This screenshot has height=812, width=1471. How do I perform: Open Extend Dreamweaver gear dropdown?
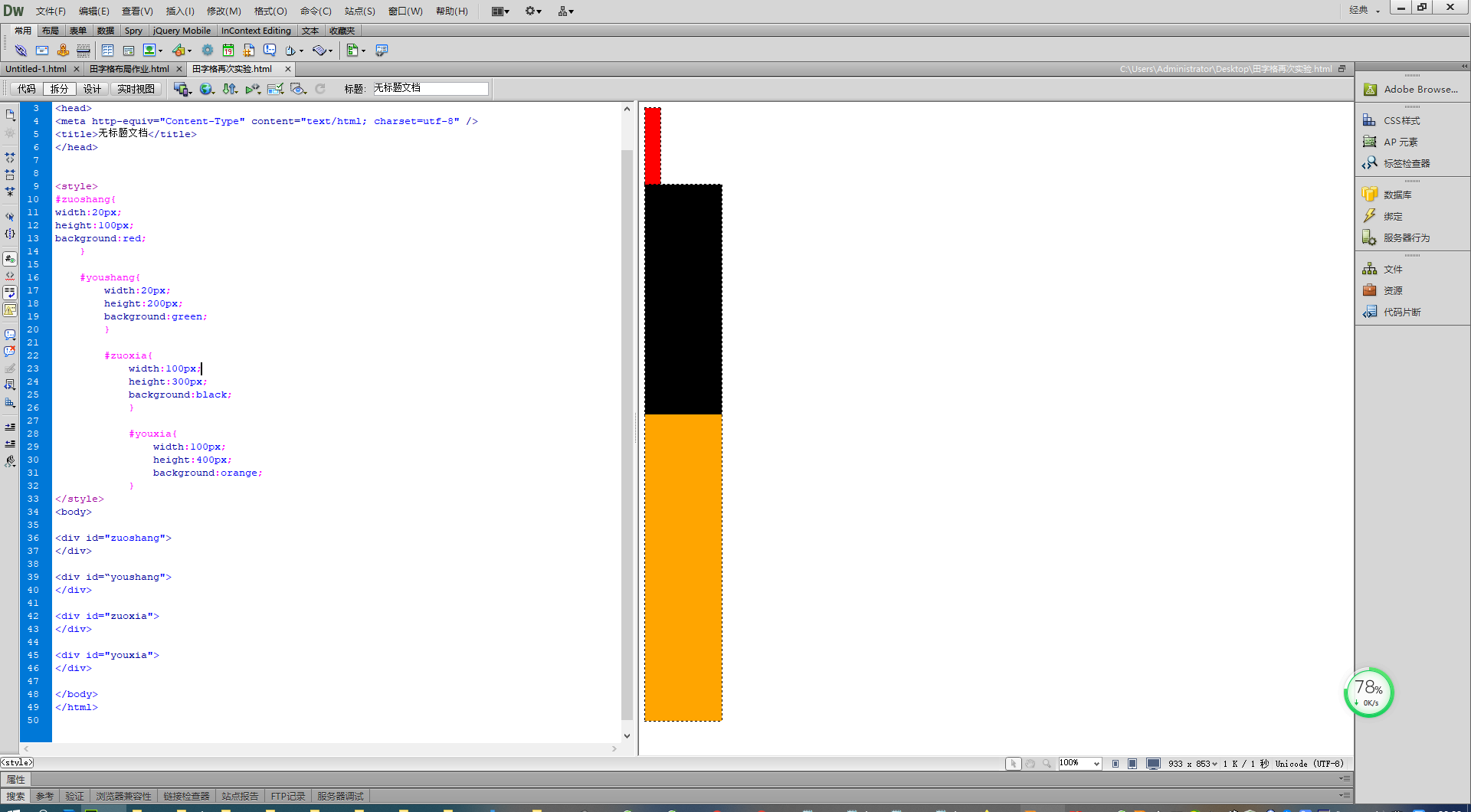point(533,11)
